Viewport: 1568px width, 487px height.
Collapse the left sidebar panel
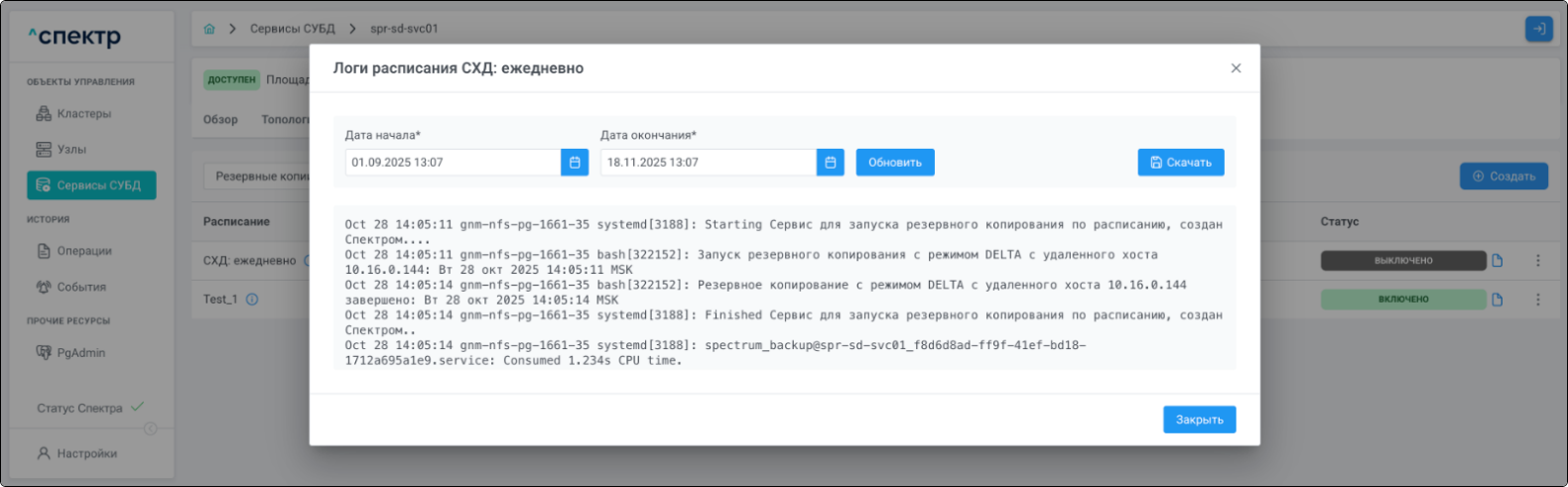click(x=150, y=428)
